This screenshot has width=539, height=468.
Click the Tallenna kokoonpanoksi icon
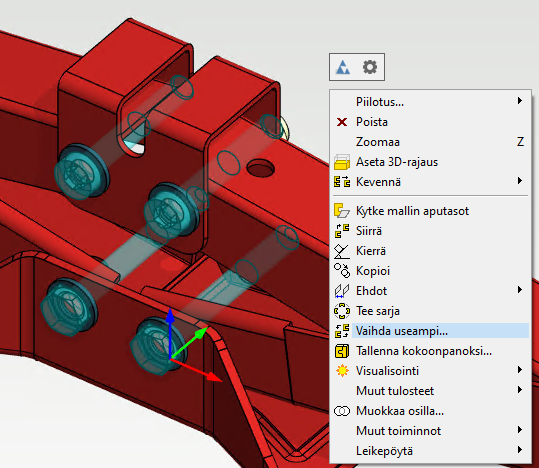tap(342, 351)
